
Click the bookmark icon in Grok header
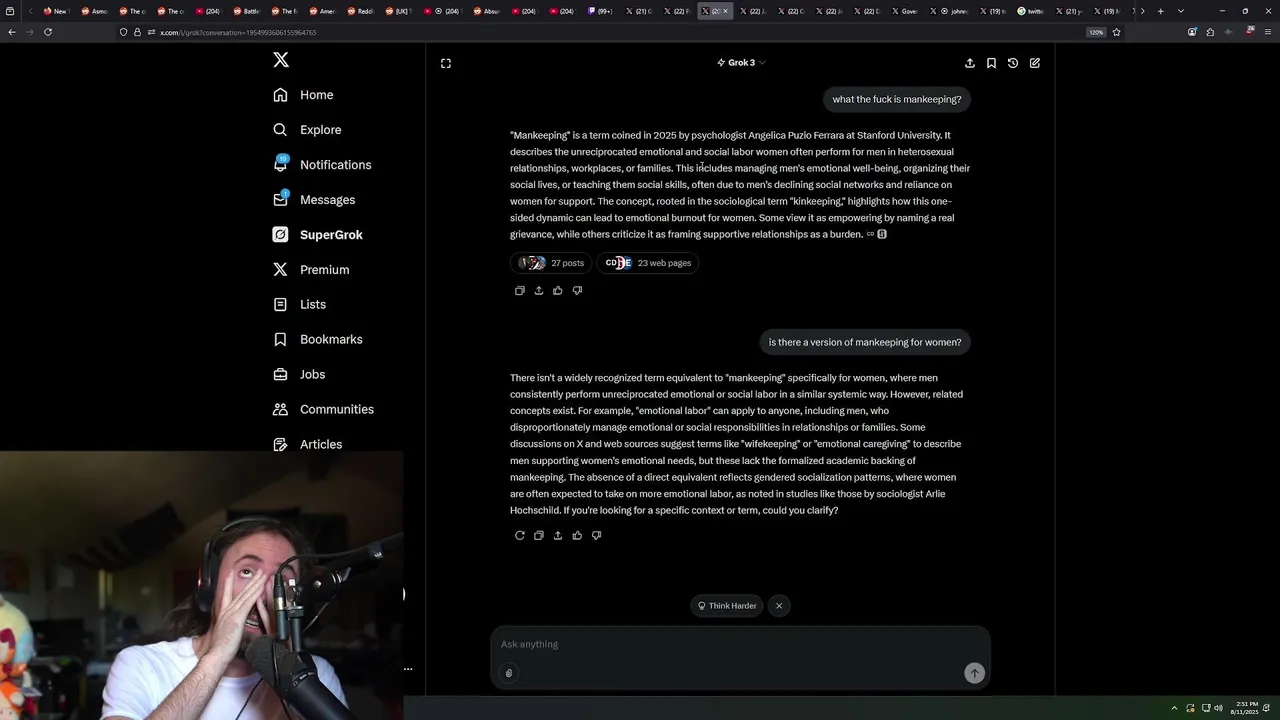991,63
